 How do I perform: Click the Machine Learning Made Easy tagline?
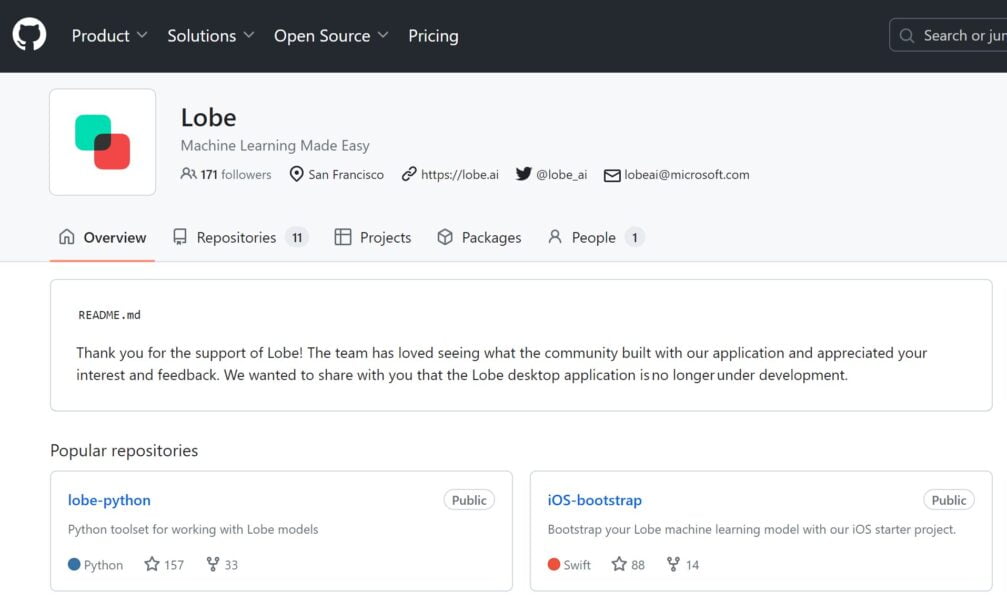pyautogui.click(x=275, y=146)
